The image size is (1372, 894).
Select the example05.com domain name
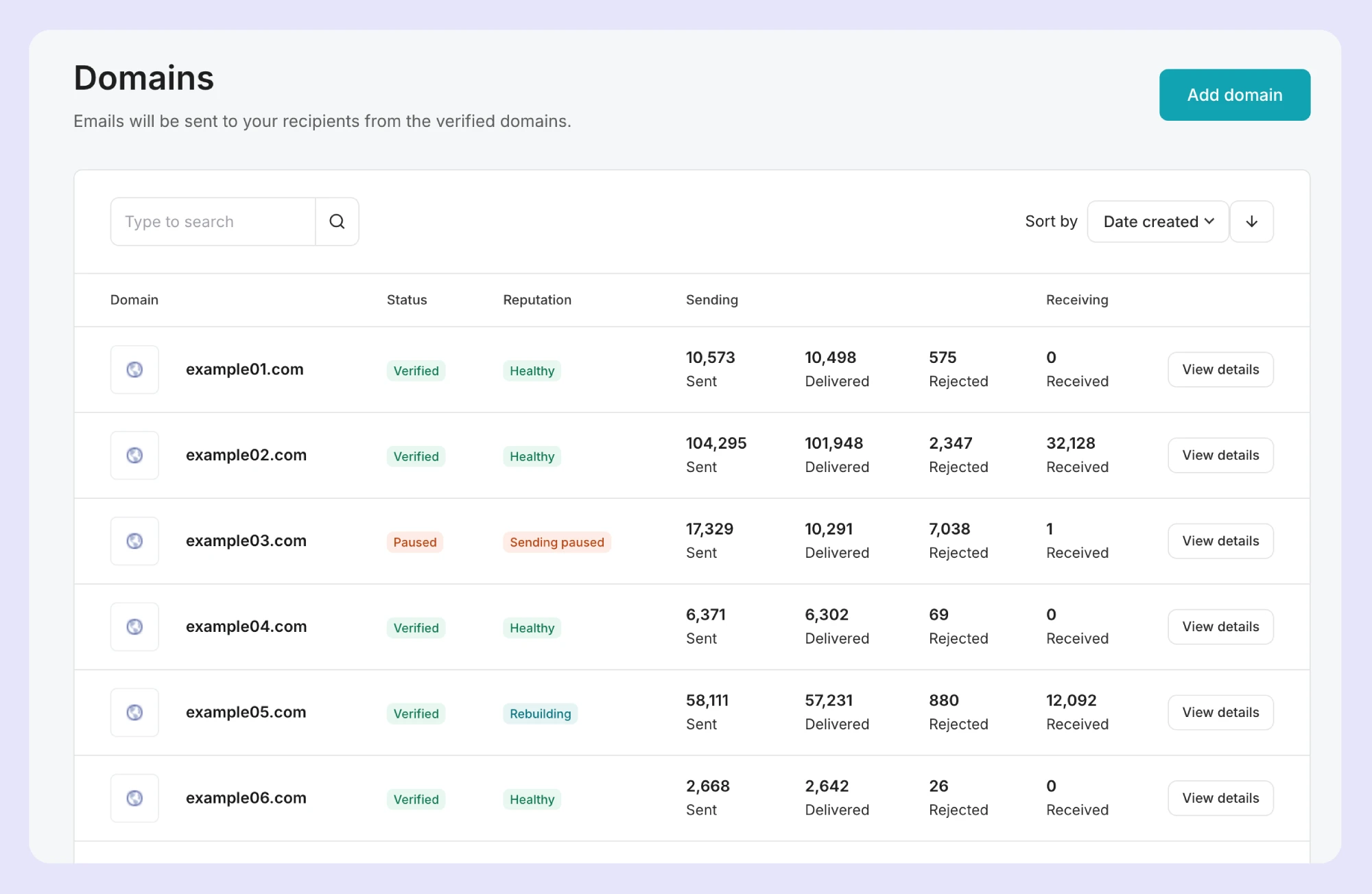(246, 712)
